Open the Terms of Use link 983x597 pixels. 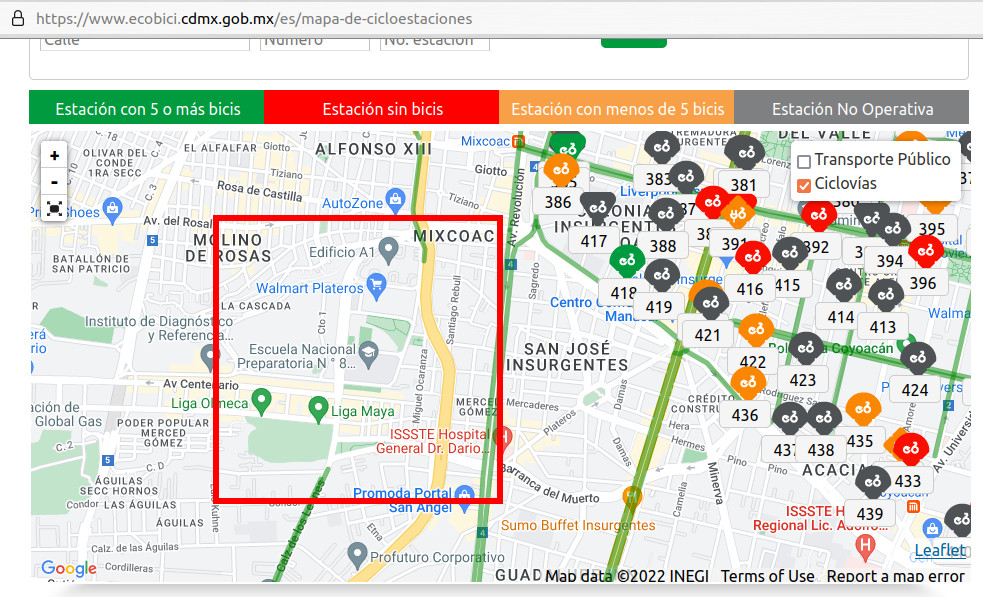(x=767, y=576)
